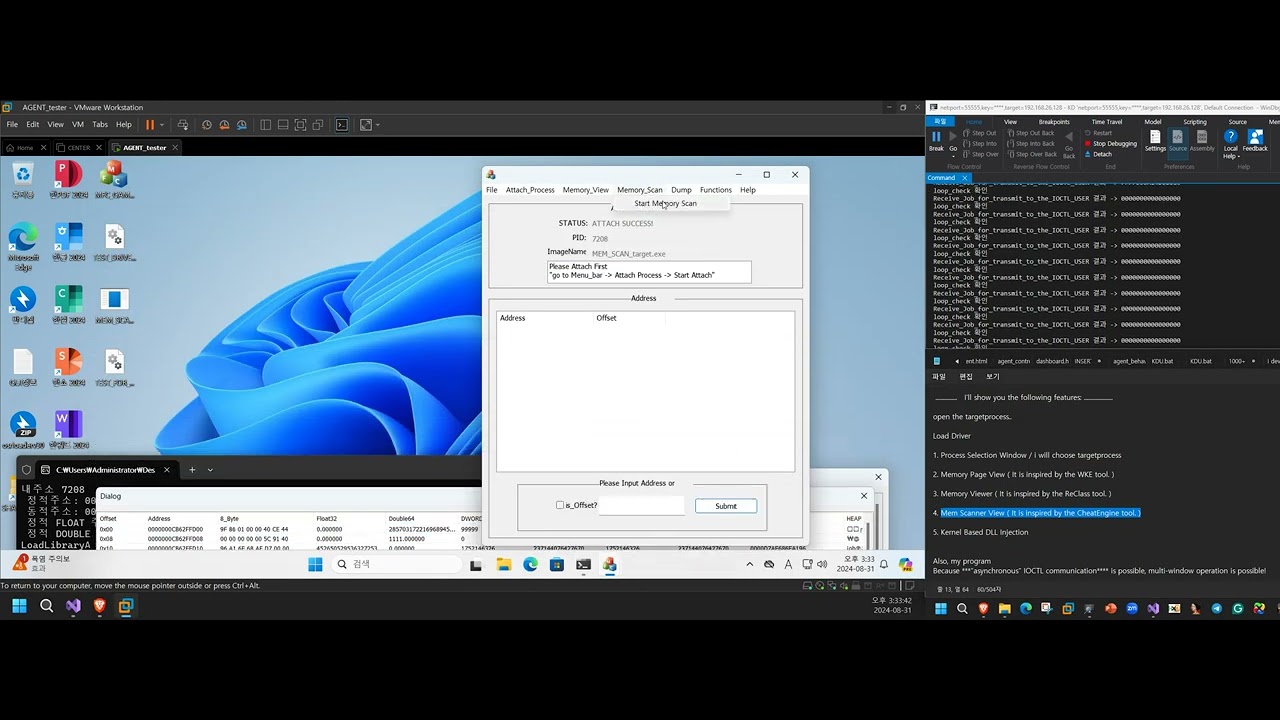Viewport: 1280px width, 720px height.
Task: Click VMware console view terminal icon
Action: pos(342,125)
